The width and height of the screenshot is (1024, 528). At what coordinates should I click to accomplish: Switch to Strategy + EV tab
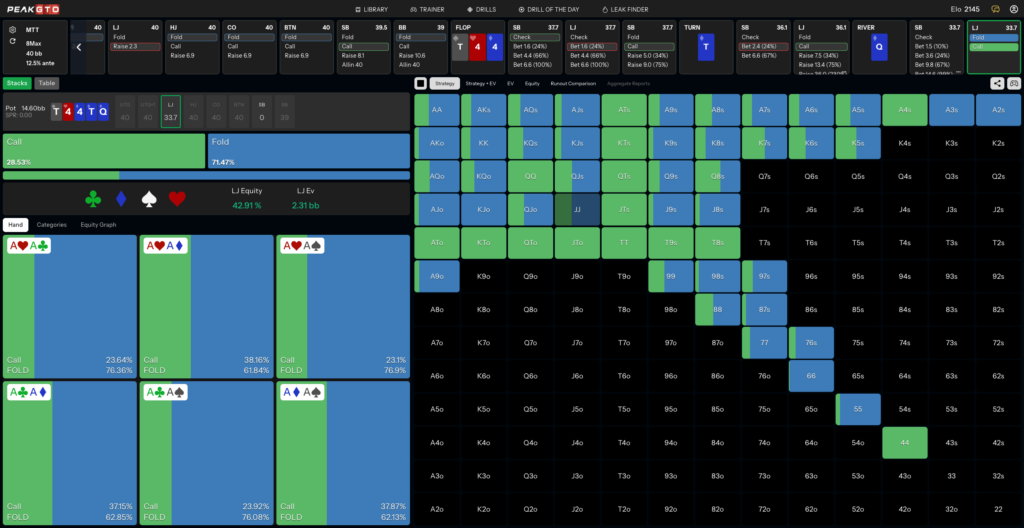481,83
